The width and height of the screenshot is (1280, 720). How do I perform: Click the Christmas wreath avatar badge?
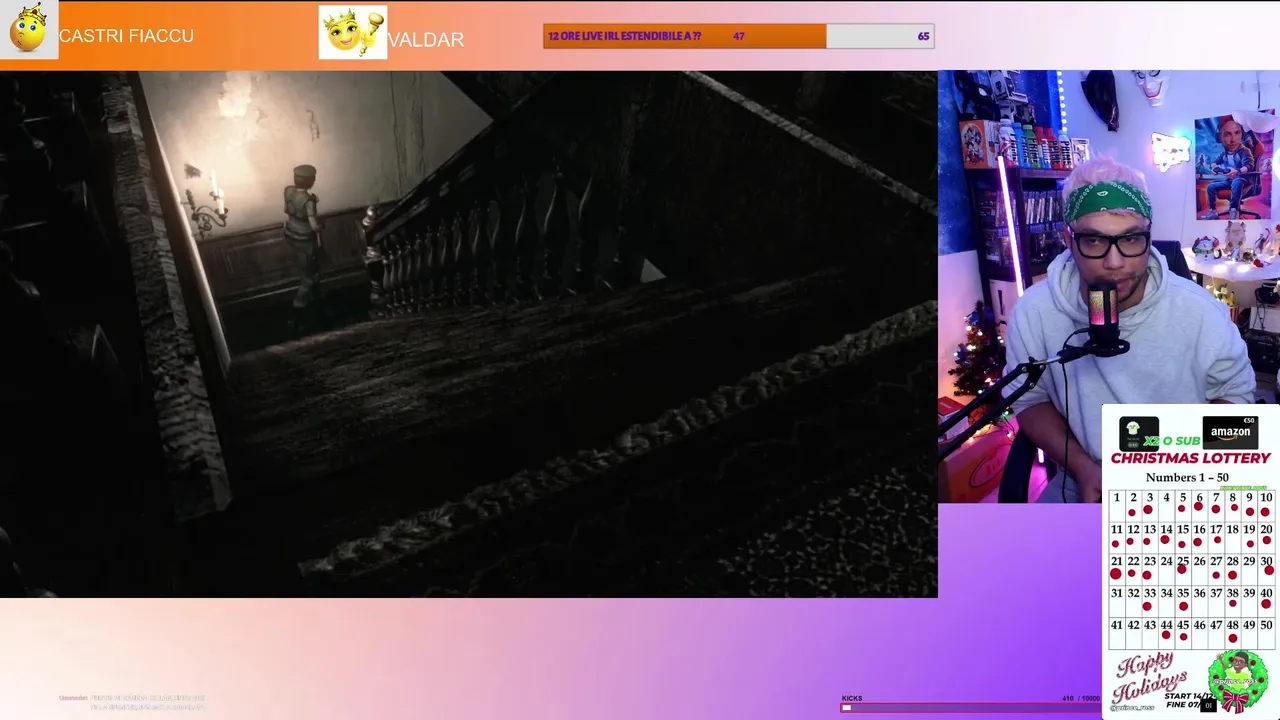1238,680
